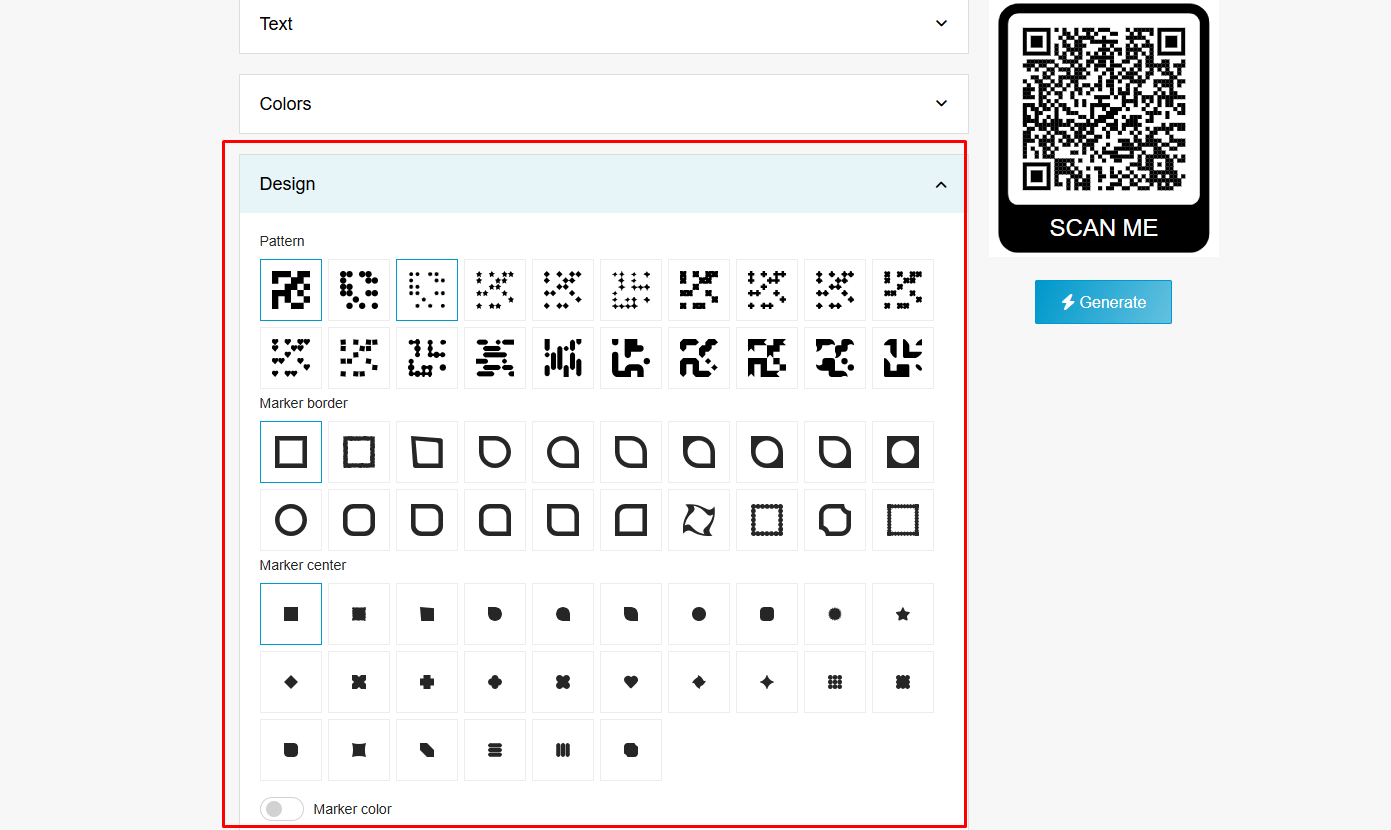The height and width of the screenshot is (830, 1391).
Task: Pick the diamond marker center
Action: point(291,682)
